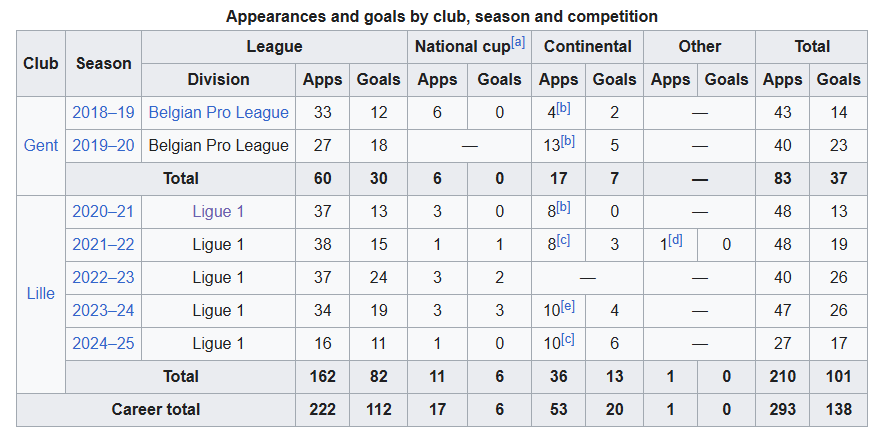Select the Career total goals cell 138

pyautogui.click(x=839, y=410)
